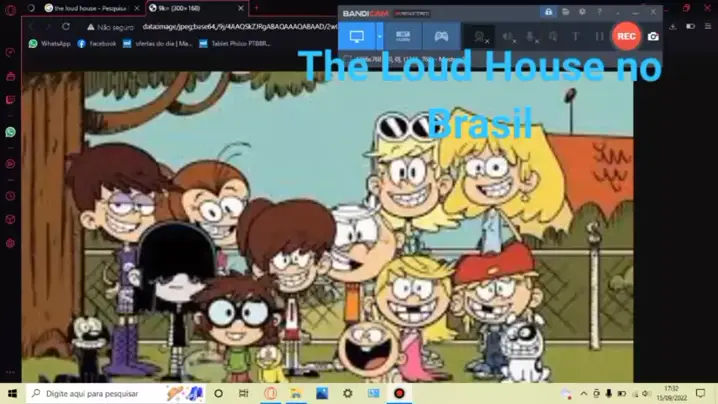Image resolution: width=718 pixels, height=404 pixels.
Task: Toggle Bandicam speaker sound icon
Action: (x=508, y=37)
